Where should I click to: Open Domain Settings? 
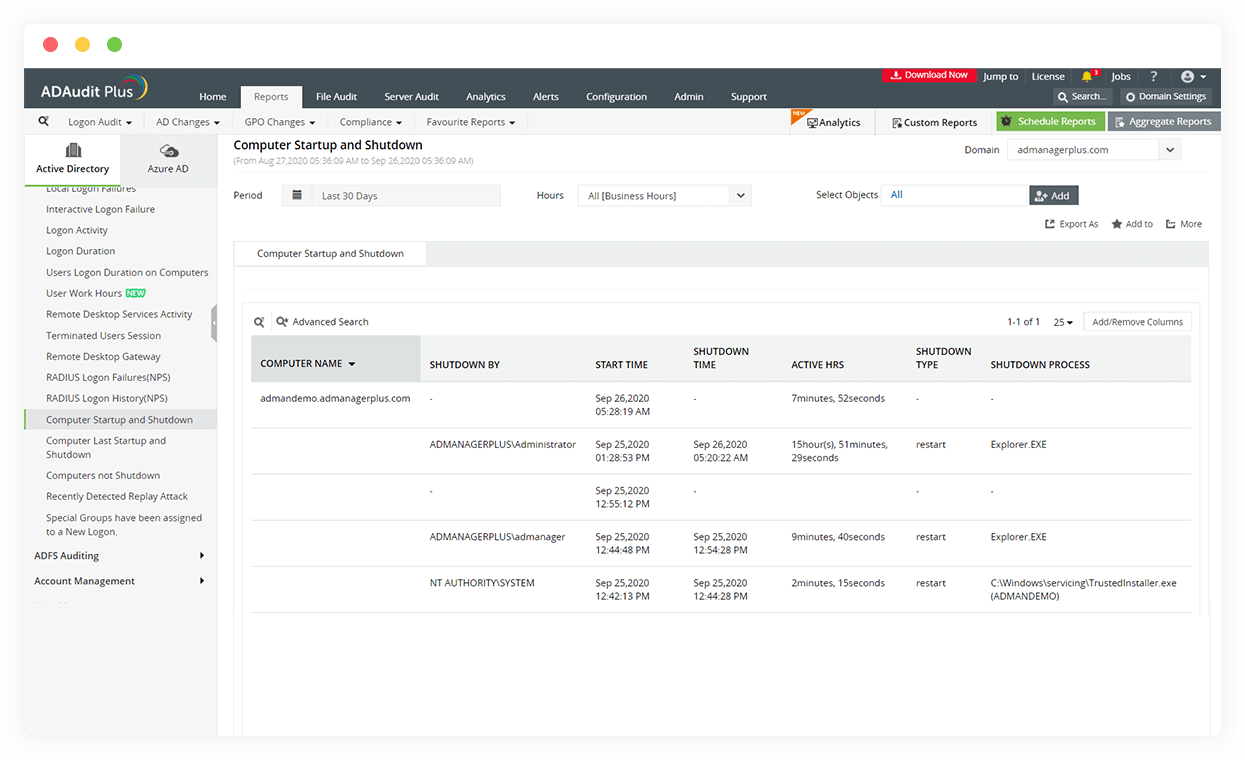pyautogui.click(x=1165, y=97)
